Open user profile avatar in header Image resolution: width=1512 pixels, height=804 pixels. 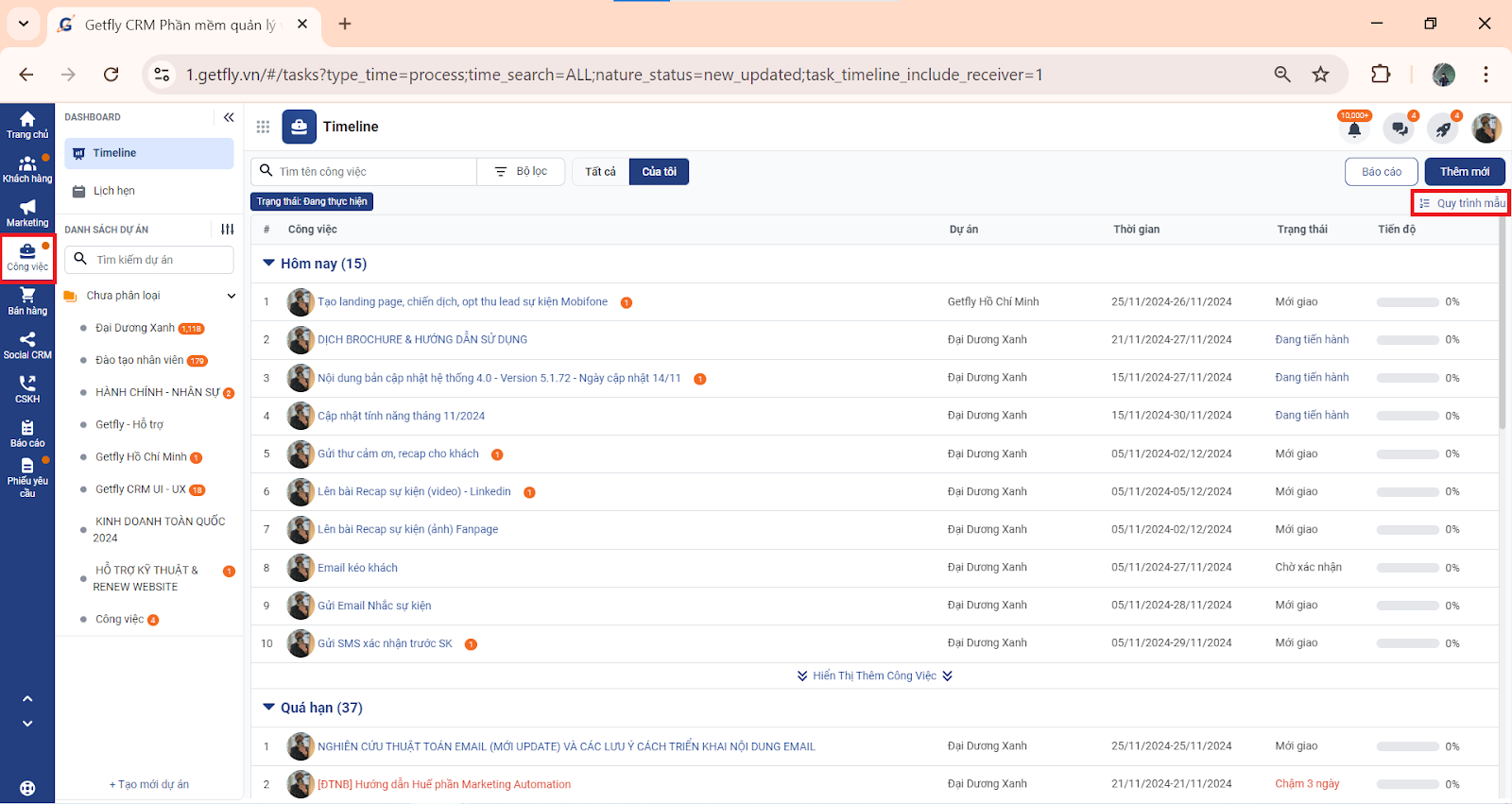click(1486, 128)
